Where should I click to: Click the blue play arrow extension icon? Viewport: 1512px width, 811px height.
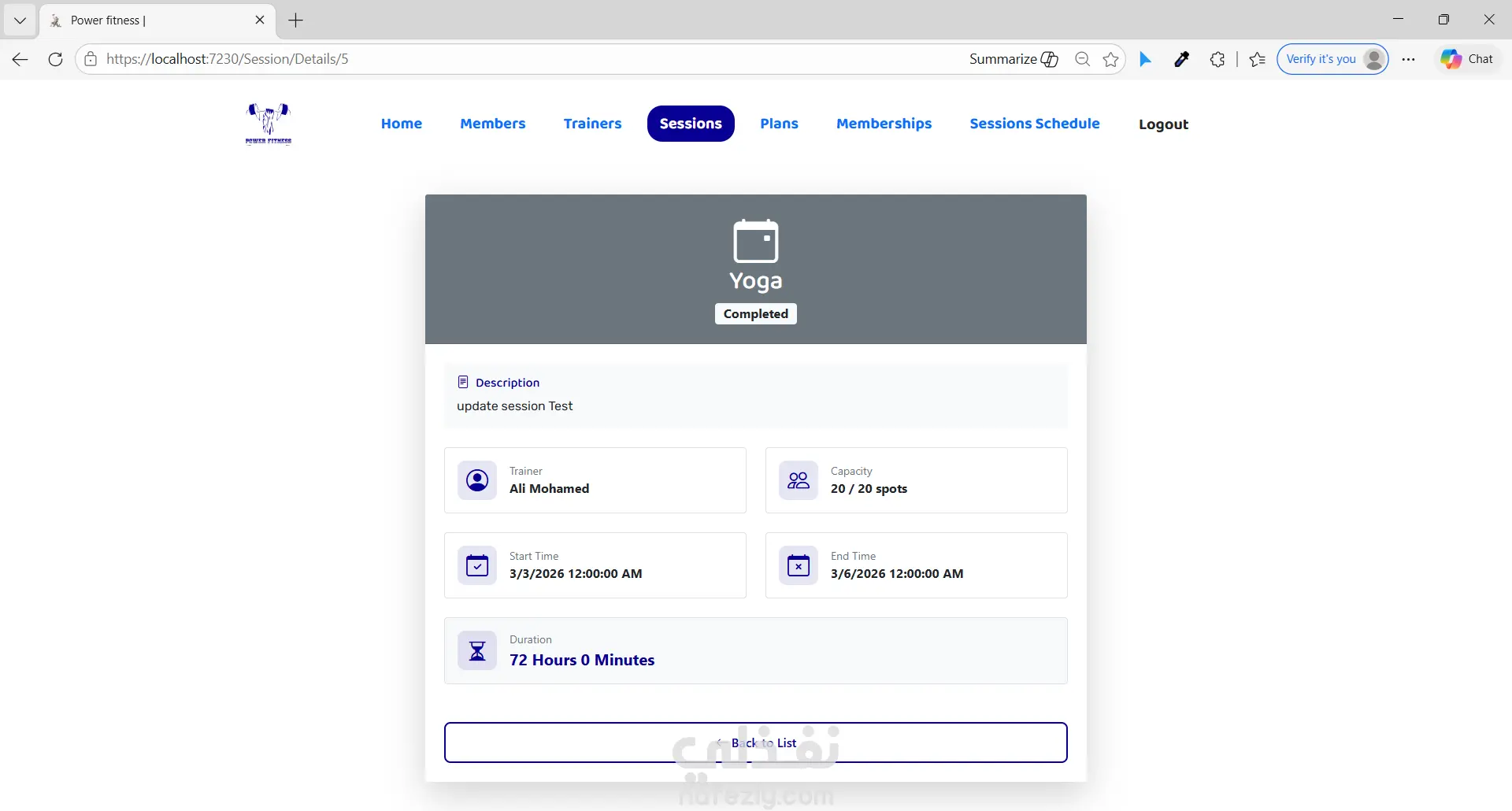[x=1146, y=59]
